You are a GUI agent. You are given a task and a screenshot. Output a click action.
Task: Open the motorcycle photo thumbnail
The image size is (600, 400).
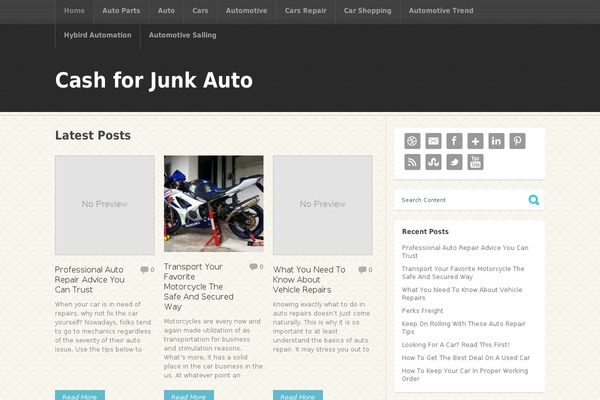pos(214,203)
